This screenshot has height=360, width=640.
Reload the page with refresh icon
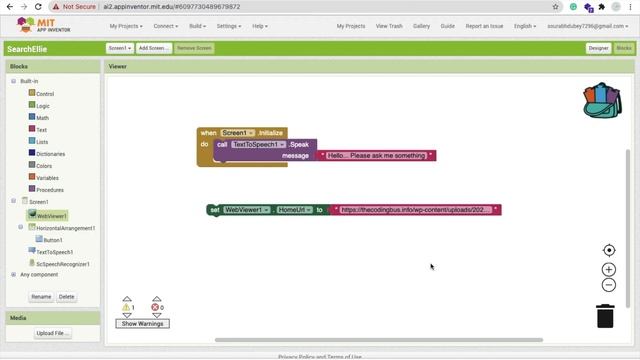coord(38,7)
